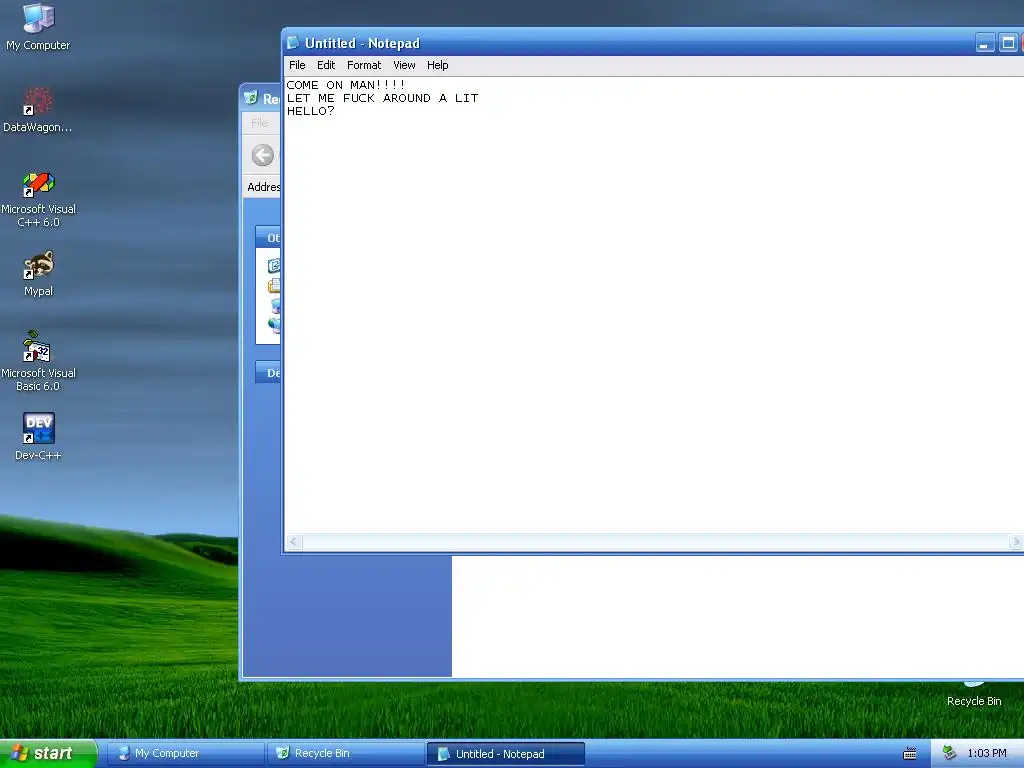
Task: Open the My Computer desktop icon
Action: [38, 27]
